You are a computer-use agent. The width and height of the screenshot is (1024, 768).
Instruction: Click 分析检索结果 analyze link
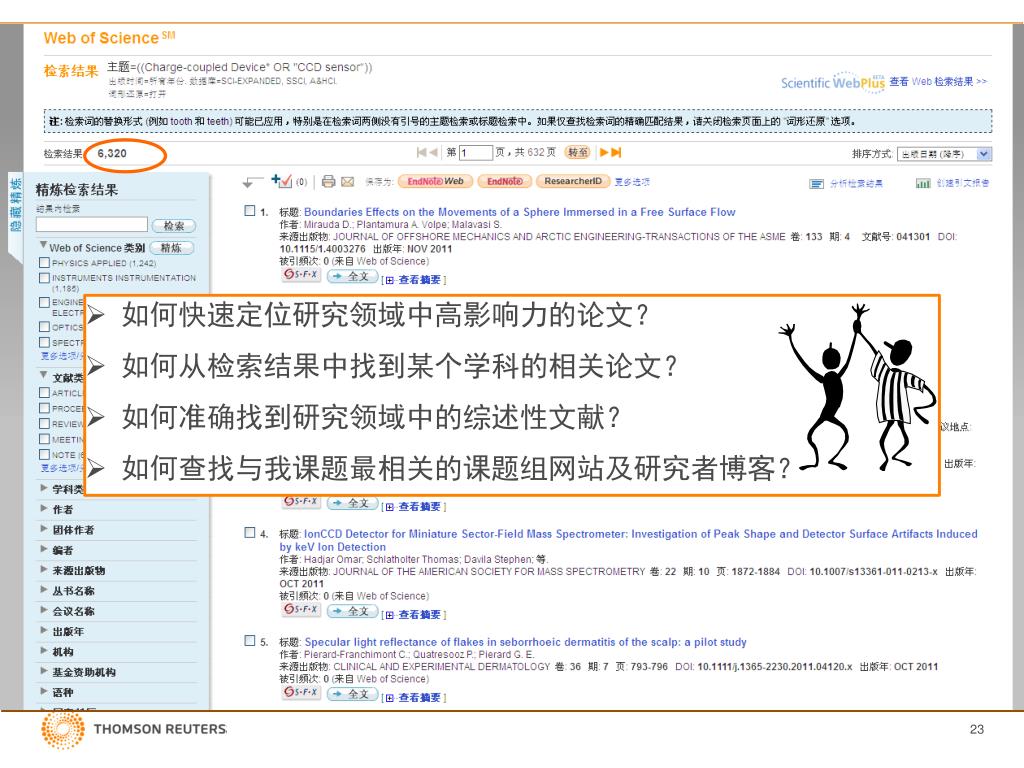(x=856, y=184)
